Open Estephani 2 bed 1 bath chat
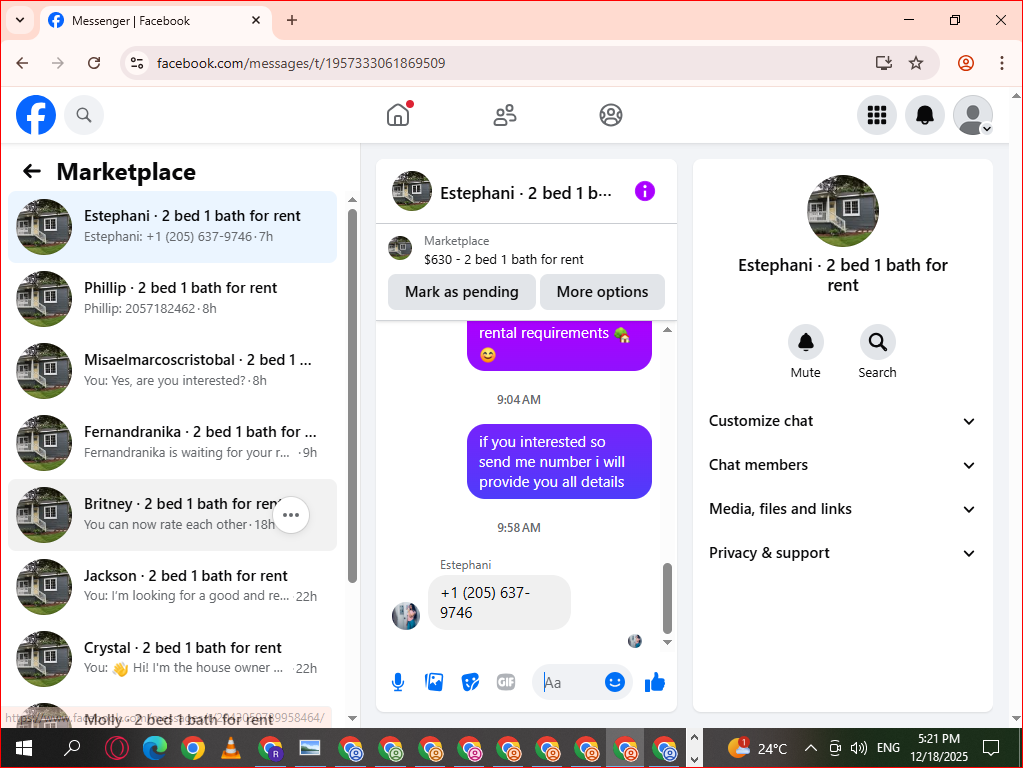 173,226
